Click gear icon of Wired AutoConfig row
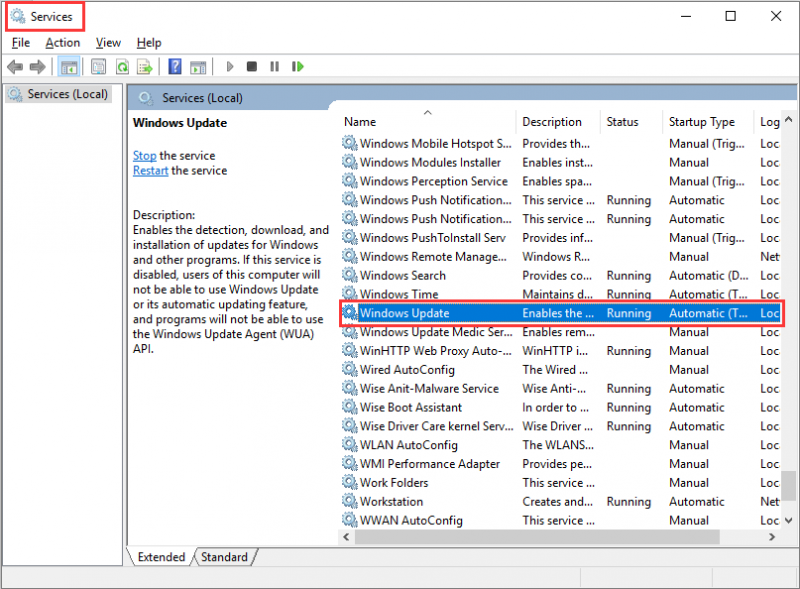The width and height of the screenshot is (800, 589). [349, 369]
